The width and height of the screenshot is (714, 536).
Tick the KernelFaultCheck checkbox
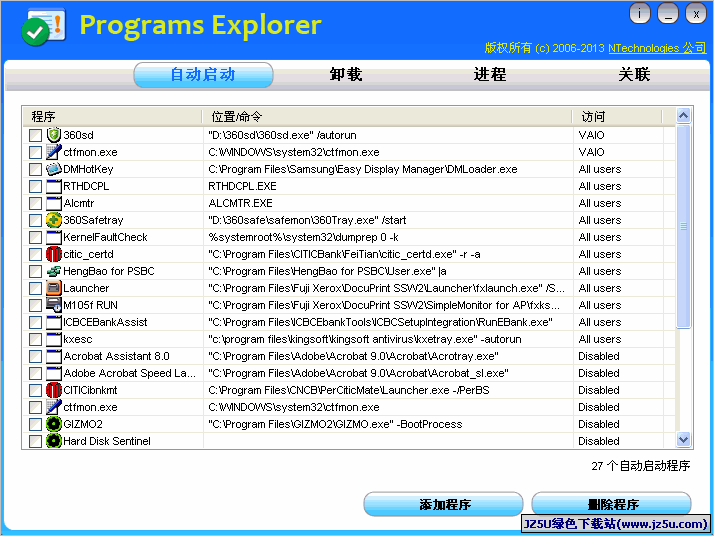click(x=35, y=237)
